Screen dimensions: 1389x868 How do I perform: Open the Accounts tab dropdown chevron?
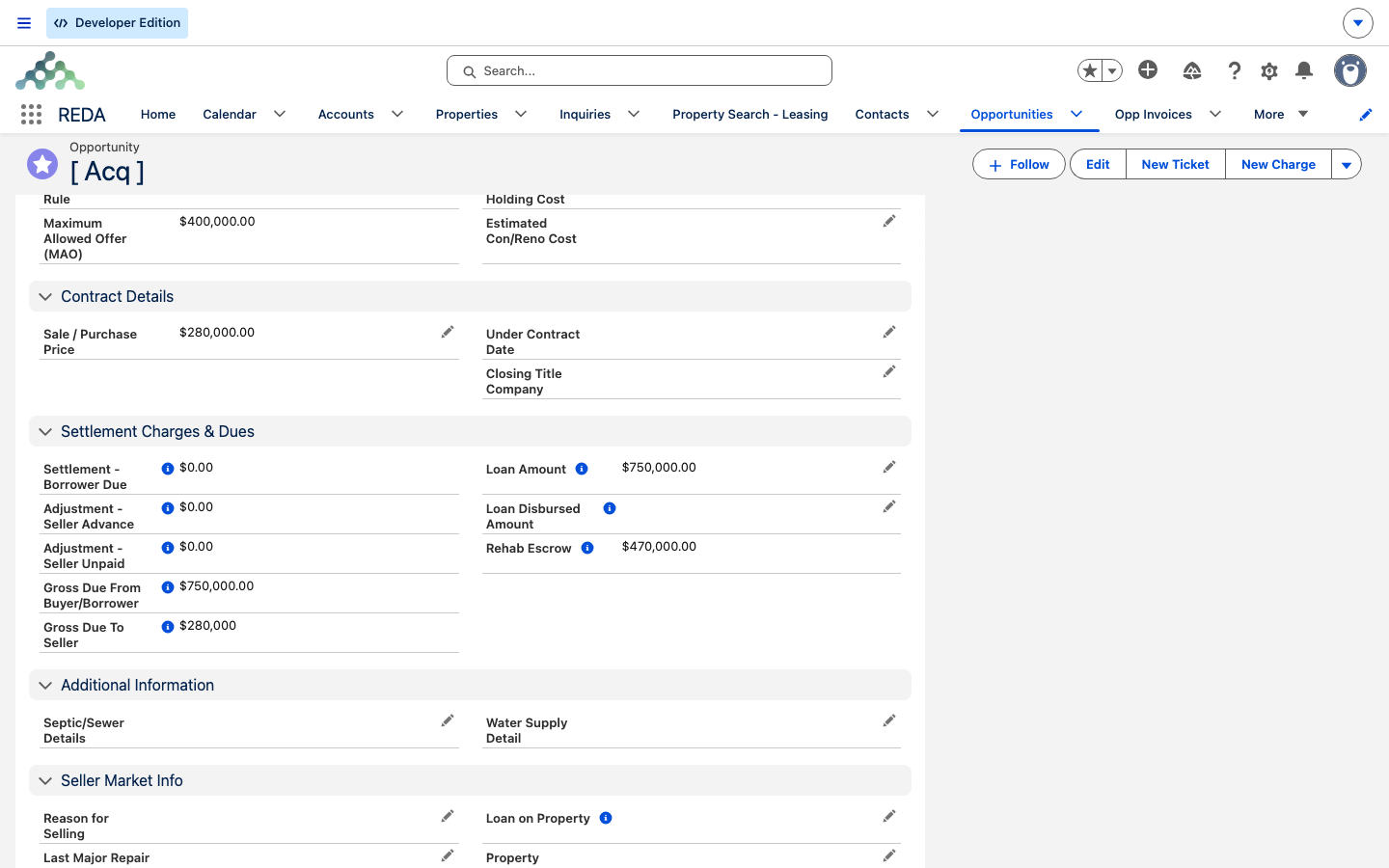pos(397,114)
